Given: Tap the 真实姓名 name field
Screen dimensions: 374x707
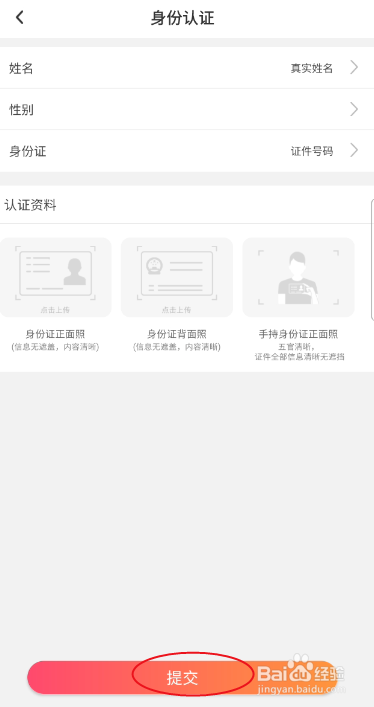Looking at the screenshot, I should click(312, 69).
